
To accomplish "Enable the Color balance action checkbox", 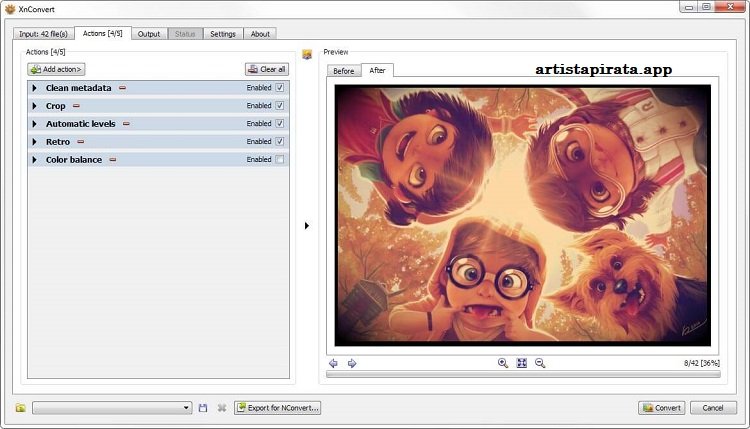I will [x=280, y=159].
